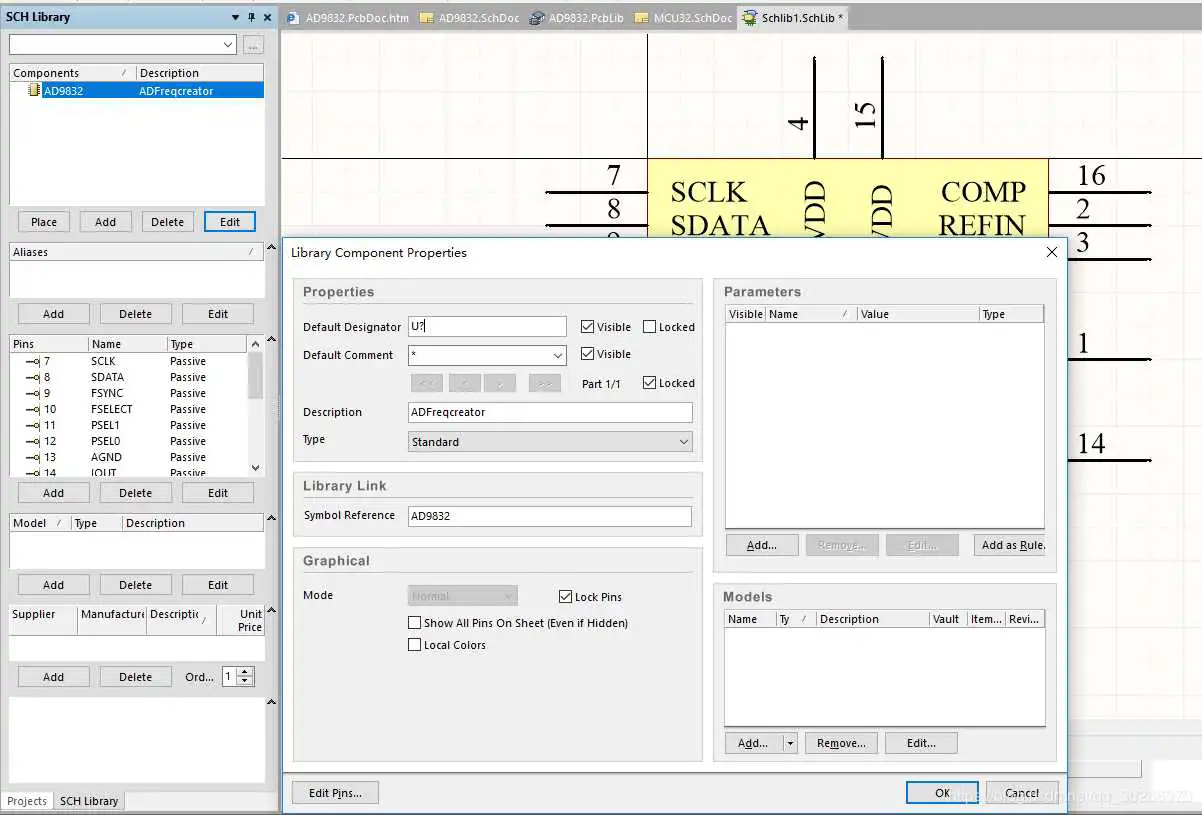The image size is (1202, 815).
Task: Select pin 13 AGND row
Action: pos(128,457)
